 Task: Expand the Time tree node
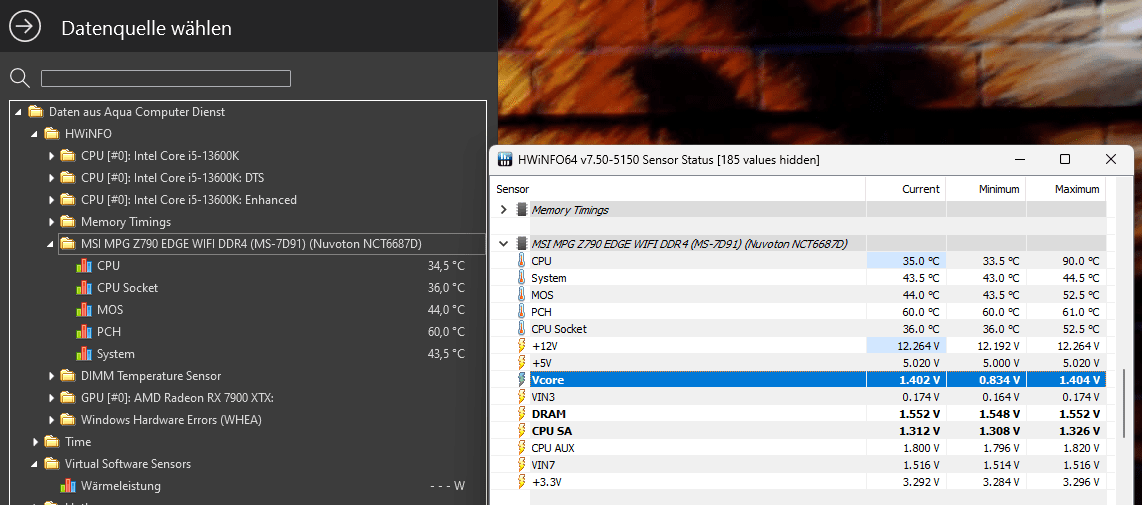pos(36,442)
